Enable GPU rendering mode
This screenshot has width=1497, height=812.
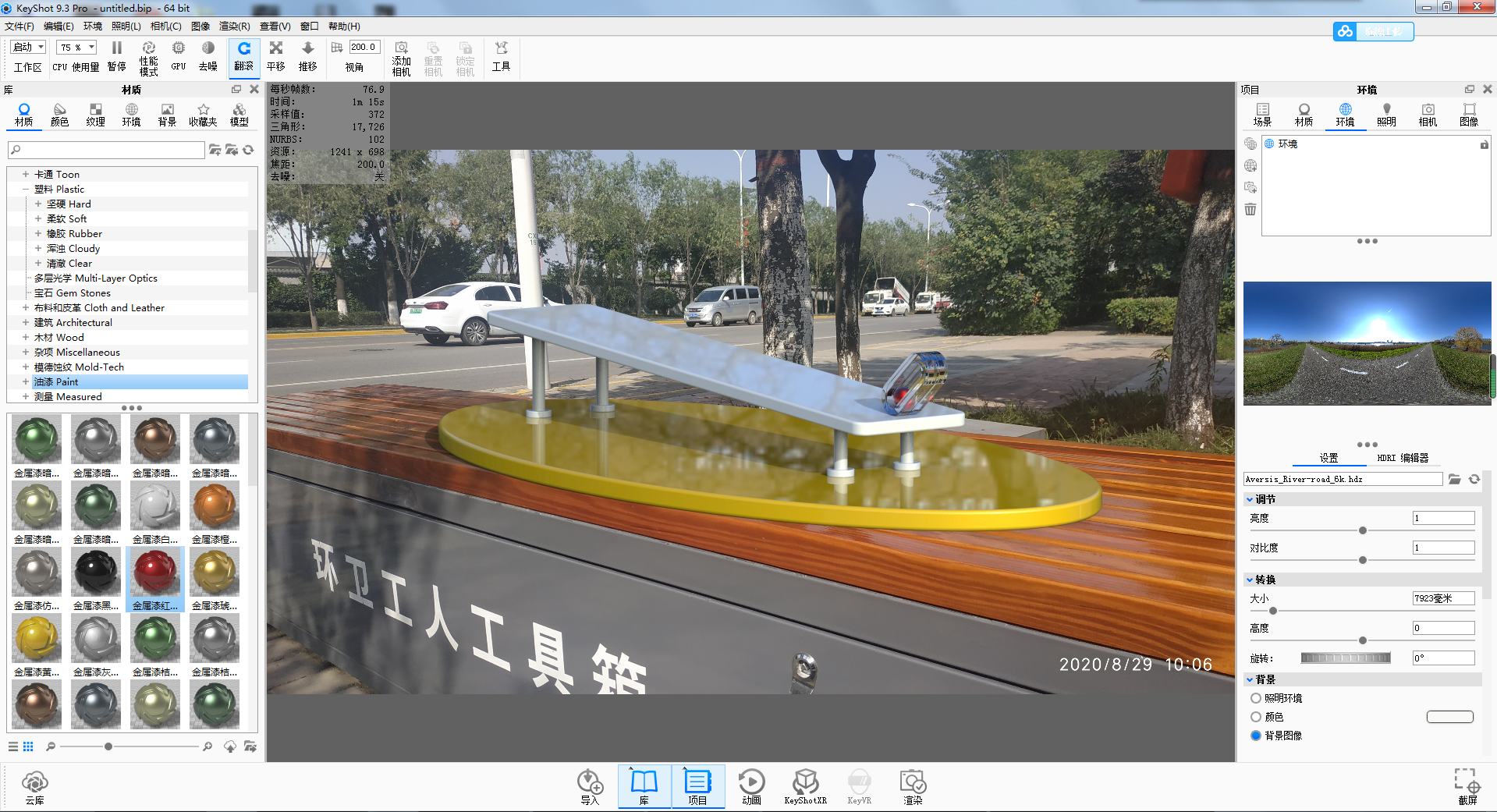click(179, 57)
